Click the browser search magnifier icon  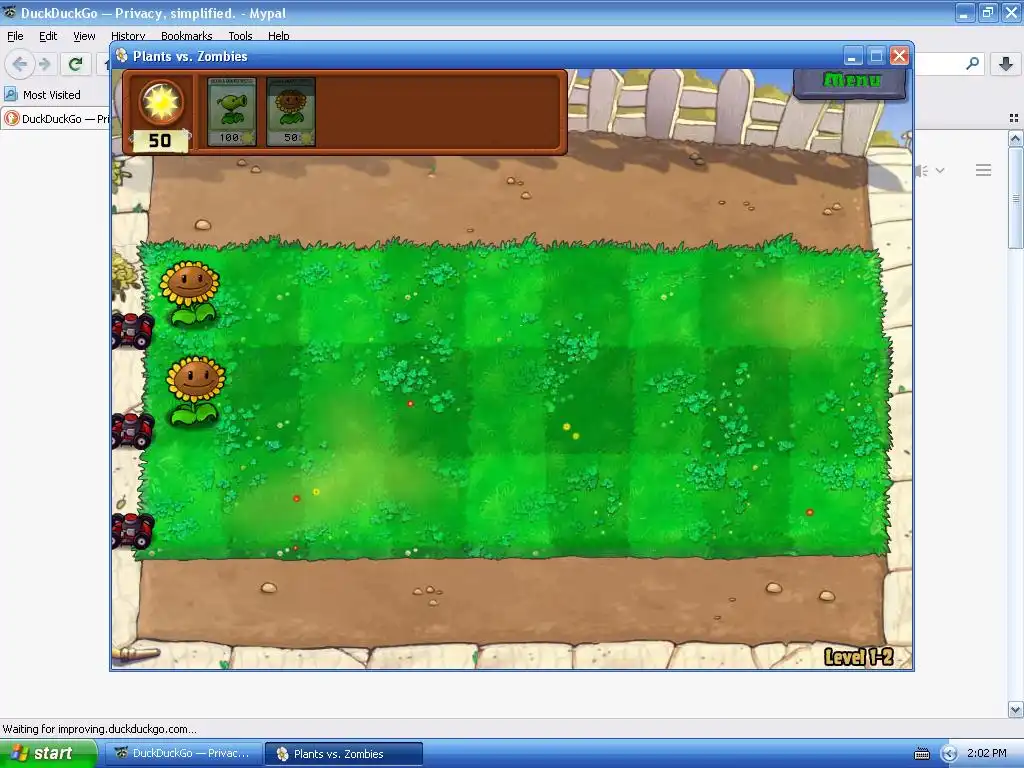[x=972, y=64]
